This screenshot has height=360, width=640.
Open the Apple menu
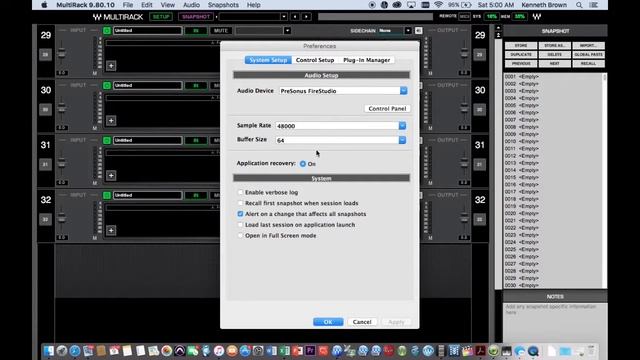44,5
